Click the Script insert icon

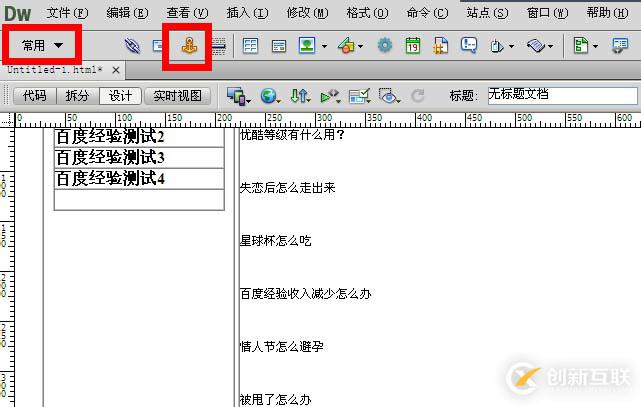pos(536,45)
